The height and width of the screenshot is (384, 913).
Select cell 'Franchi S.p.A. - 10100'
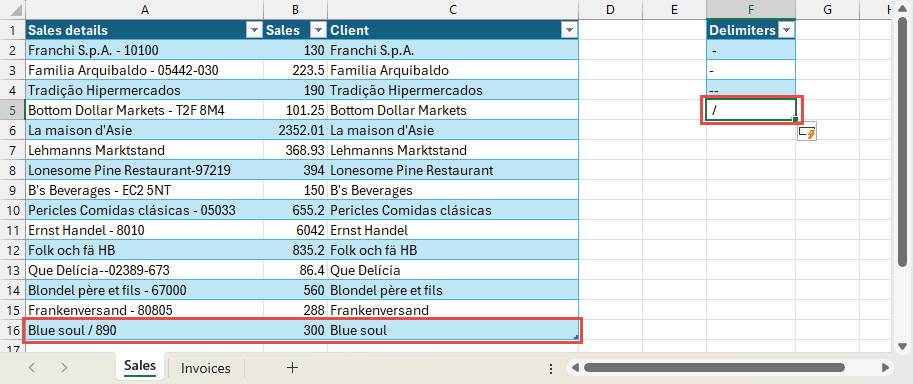pyautogui.click(x=144, y=50)
